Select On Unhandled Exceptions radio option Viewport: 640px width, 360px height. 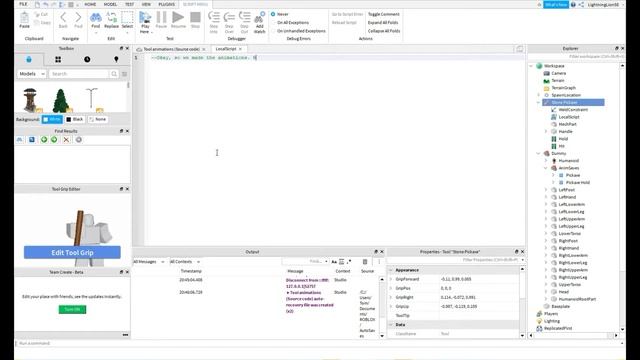pyautogui.click(x=273, y=31)
